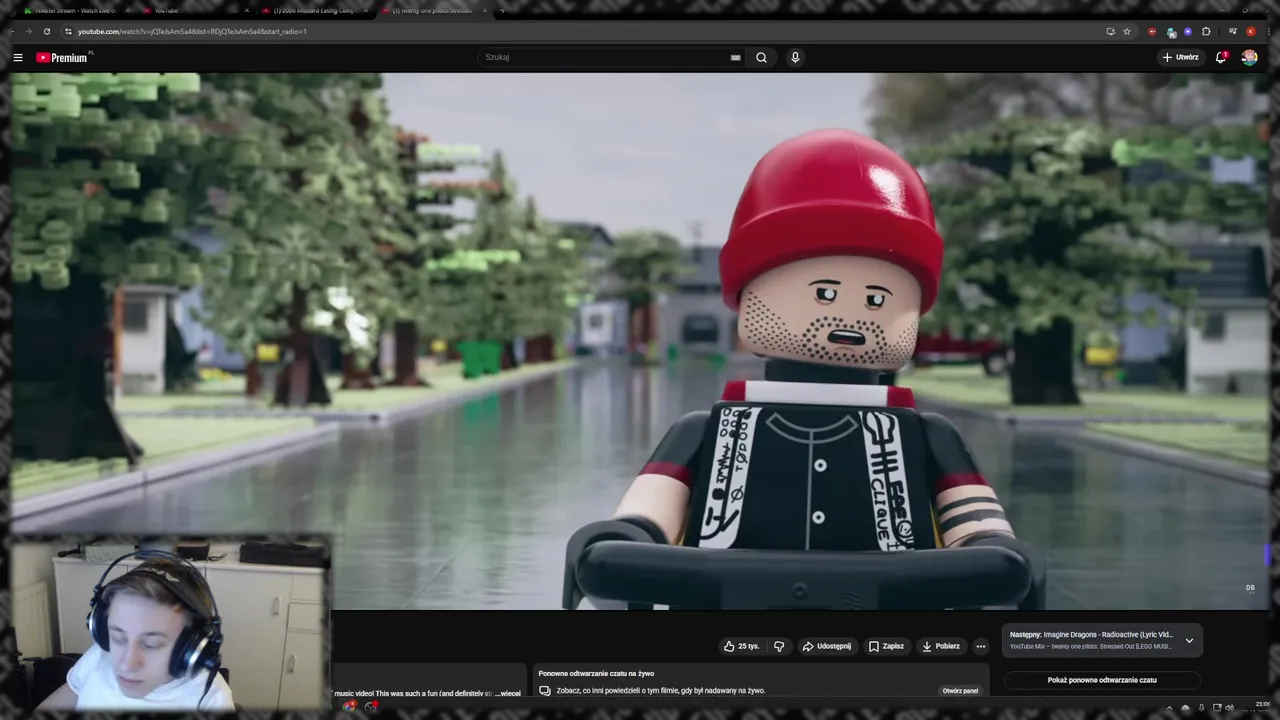Click Pokaż ponowne odtwarzanie czatu button
The image size is (1280, 720).
(x=1102, y=680)
